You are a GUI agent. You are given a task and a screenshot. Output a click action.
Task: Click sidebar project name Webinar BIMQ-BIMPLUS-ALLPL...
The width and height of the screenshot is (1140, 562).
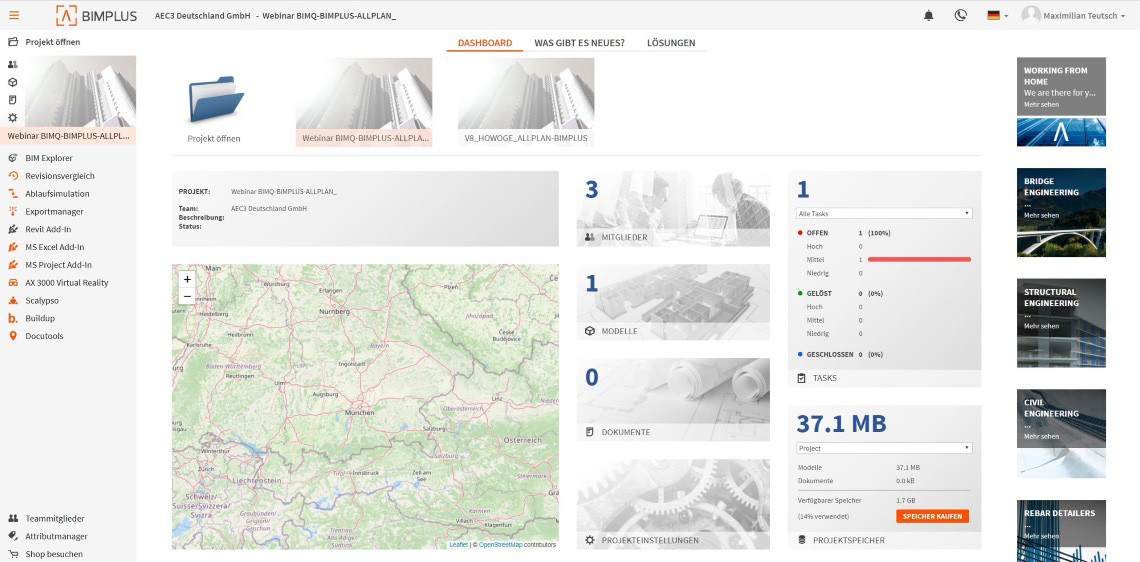tap(68, 136)
